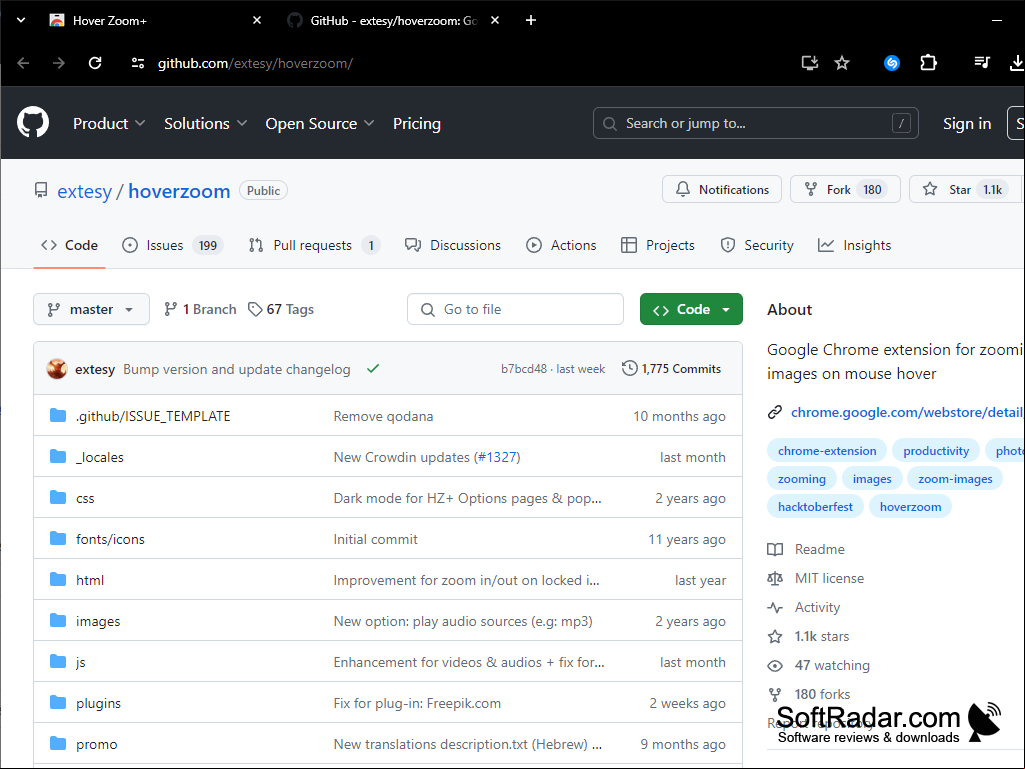Open the Discussions tab
Screen dimensions: 1025x769
pos(452,245)
